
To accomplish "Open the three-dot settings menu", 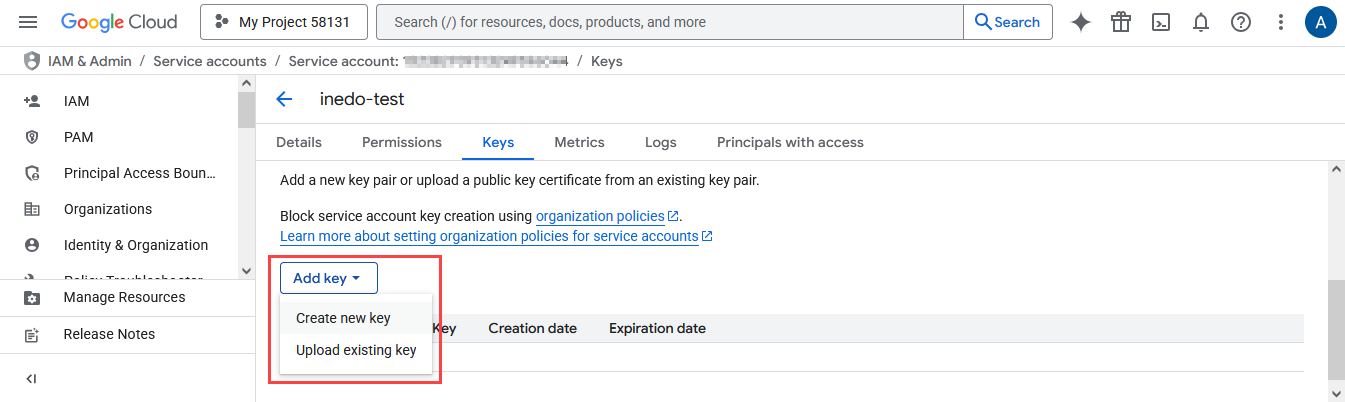I will 1281,22.
